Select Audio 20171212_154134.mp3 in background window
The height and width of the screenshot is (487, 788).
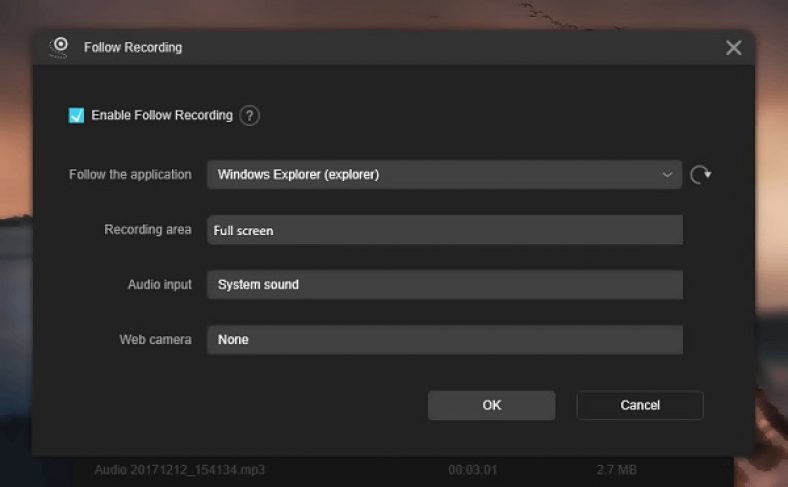[179, 470]
